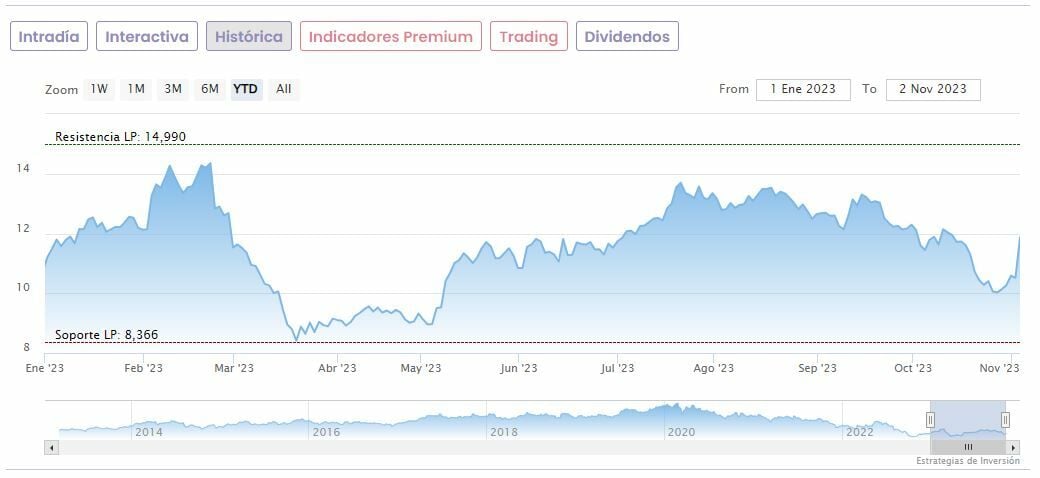
Task: Show the Dividendos tab
Action: tap(627, 37)
